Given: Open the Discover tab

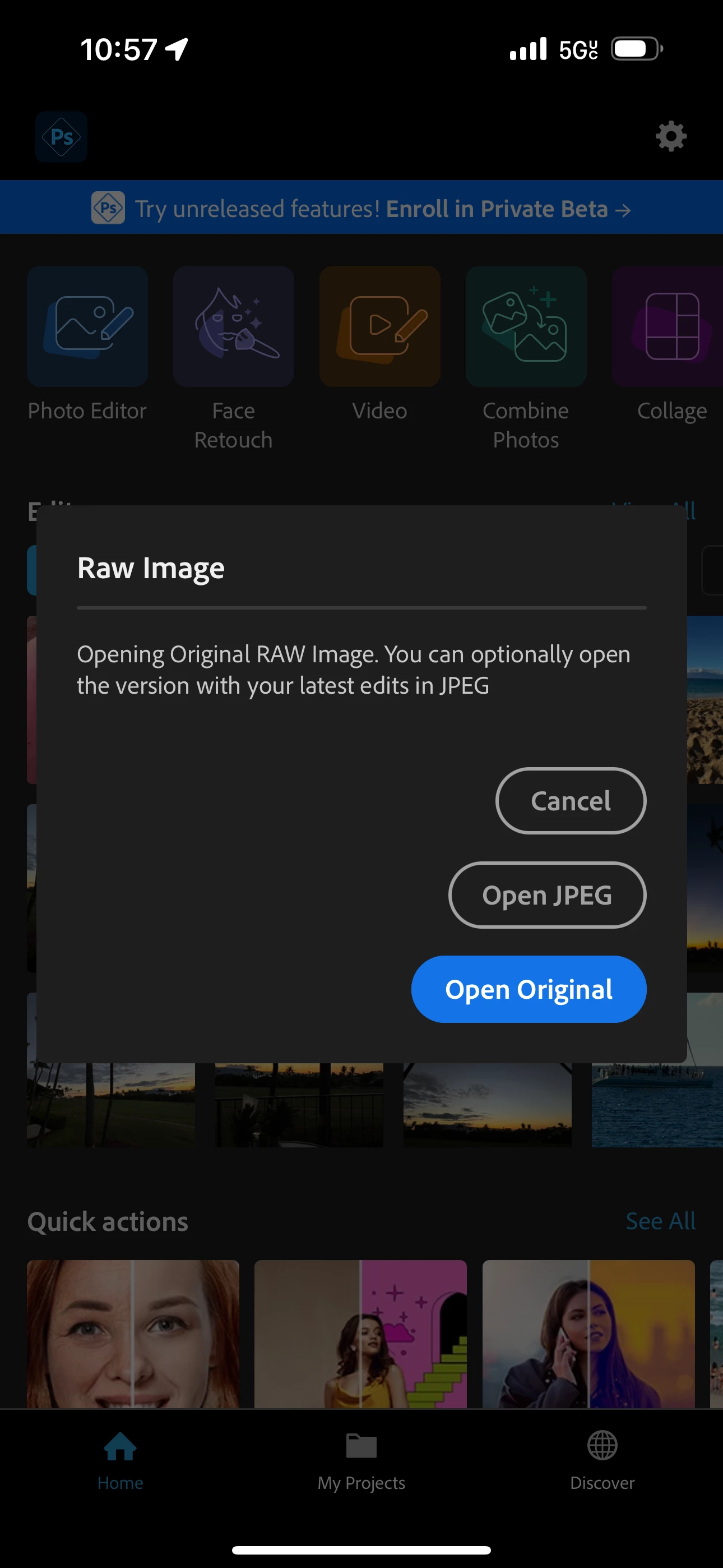Looking at the screenshot, I should tap(602, 1461).
